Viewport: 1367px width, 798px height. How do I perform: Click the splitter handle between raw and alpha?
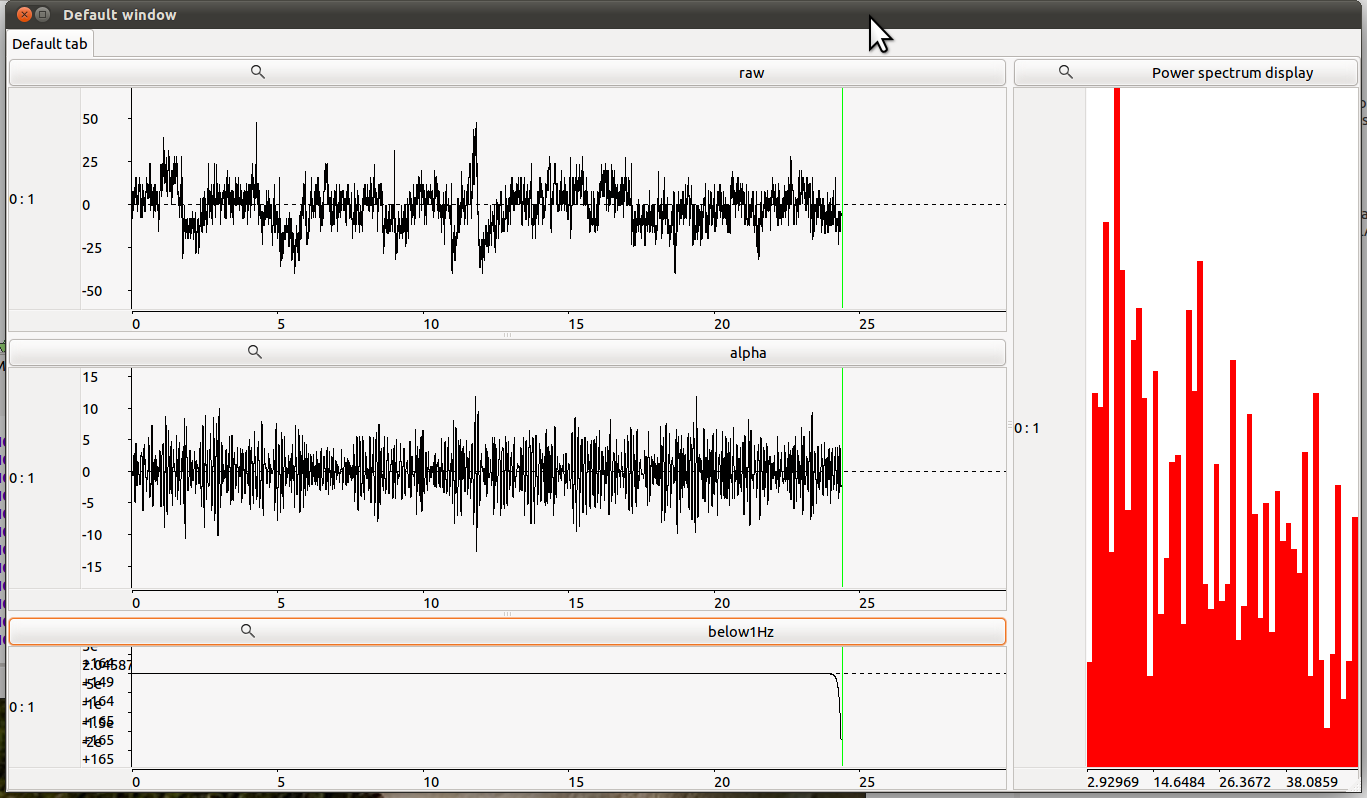click(507, 335)
